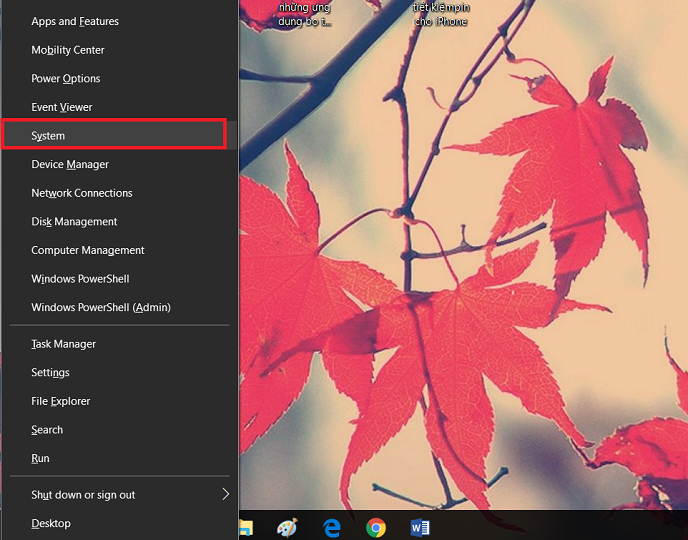
Task: Launch Microsoft Edge from the taskbar
Action: point(331,527)
